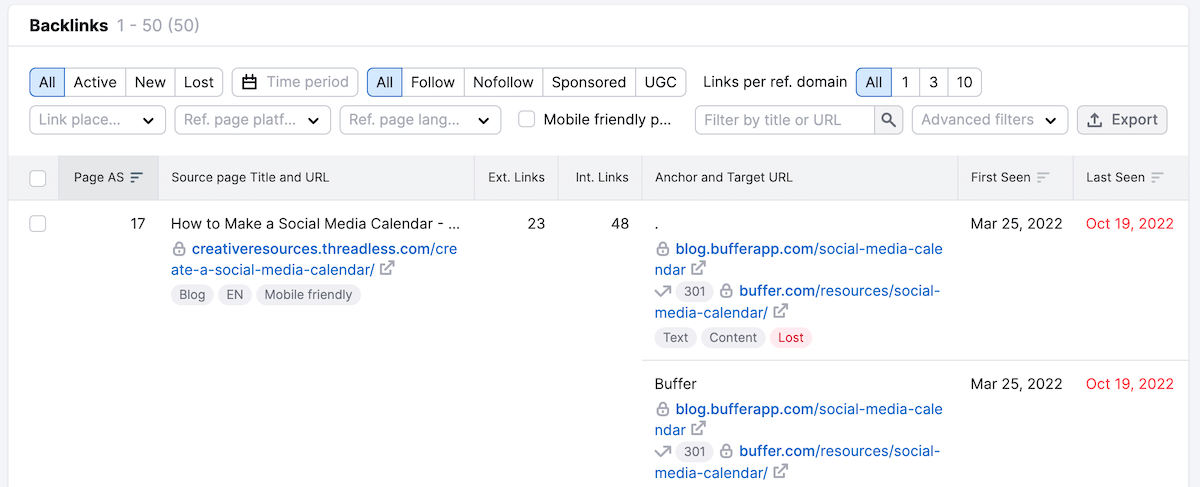Screen dimensions: 1200x487
Task: Open the Ref. page platform dropdown
Action: pos(252,120)
